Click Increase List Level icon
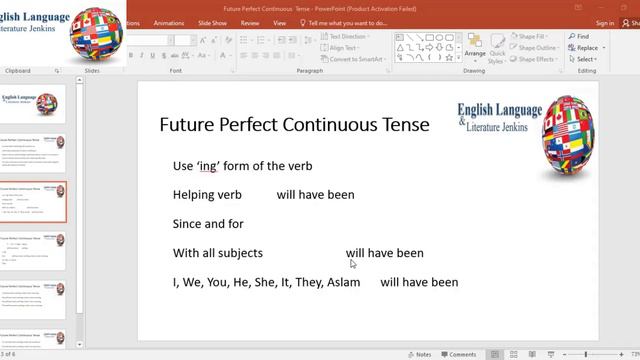This screenshot has width=640, height=360. (293, 40)
